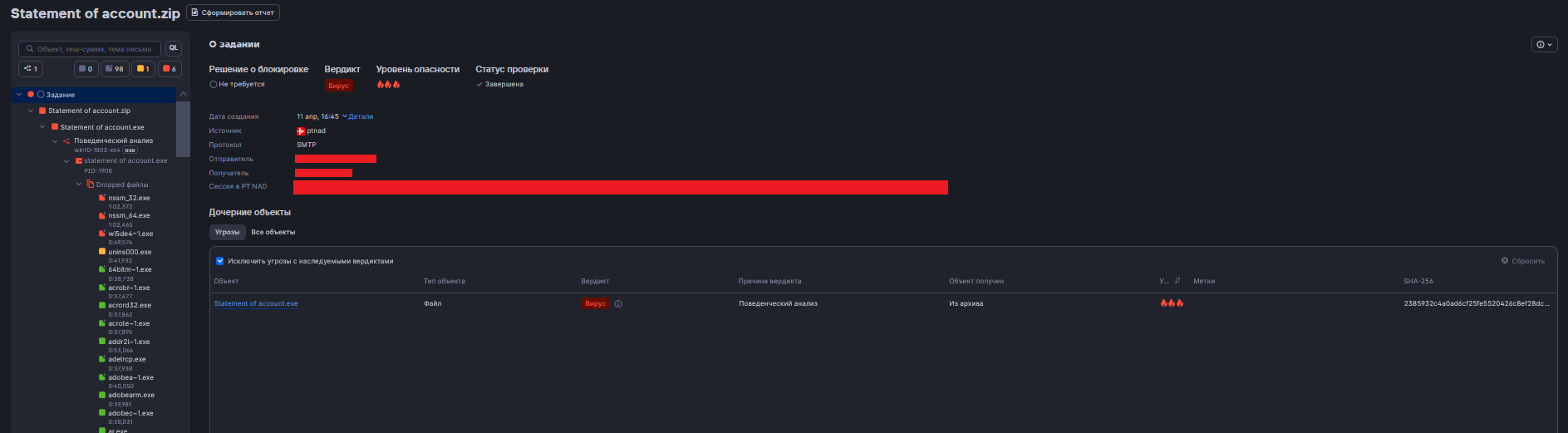Click red icon of Statement of account.zip

point(42,111)
